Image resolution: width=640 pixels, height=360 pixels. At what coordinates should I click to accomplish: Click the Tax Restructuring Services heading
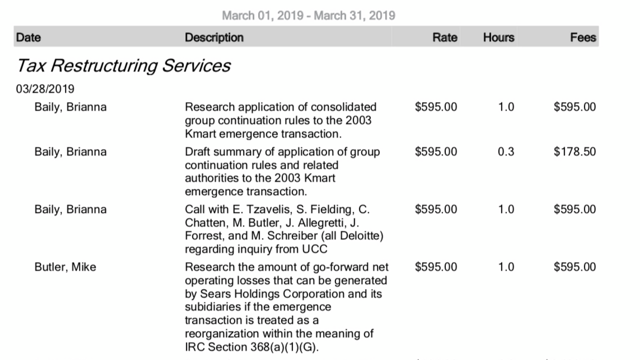tap(123, 66)
